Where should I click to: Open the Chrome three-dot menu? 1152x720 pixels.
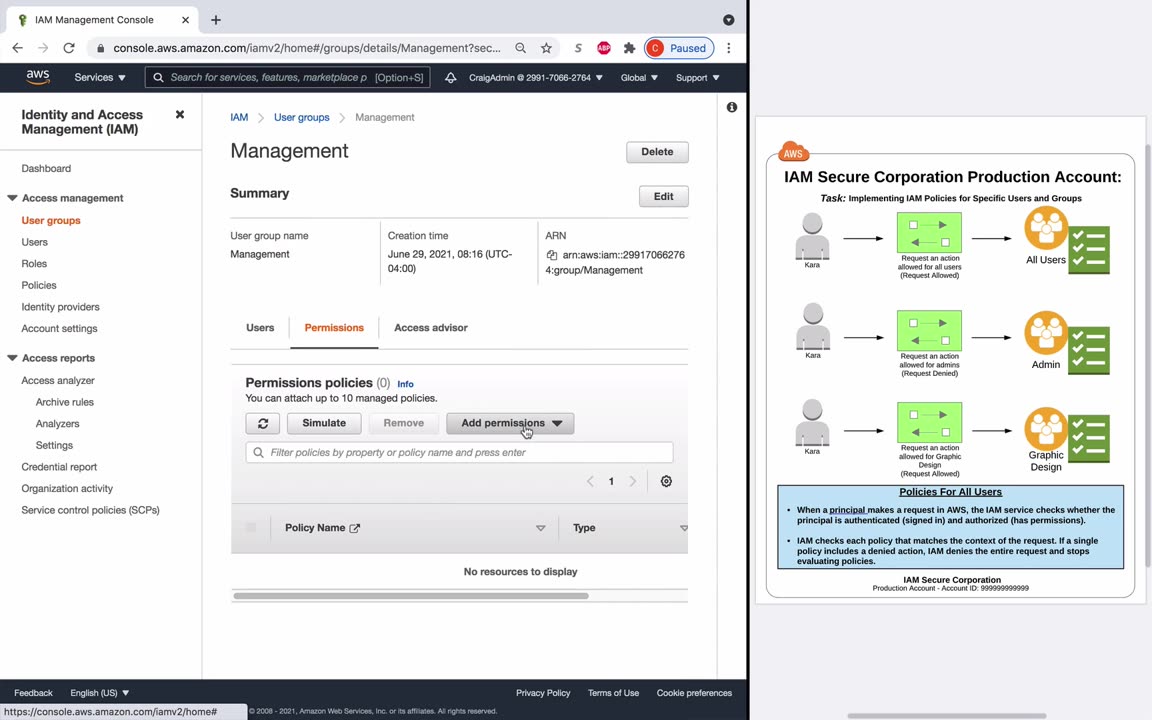click(x=728, y=48)
